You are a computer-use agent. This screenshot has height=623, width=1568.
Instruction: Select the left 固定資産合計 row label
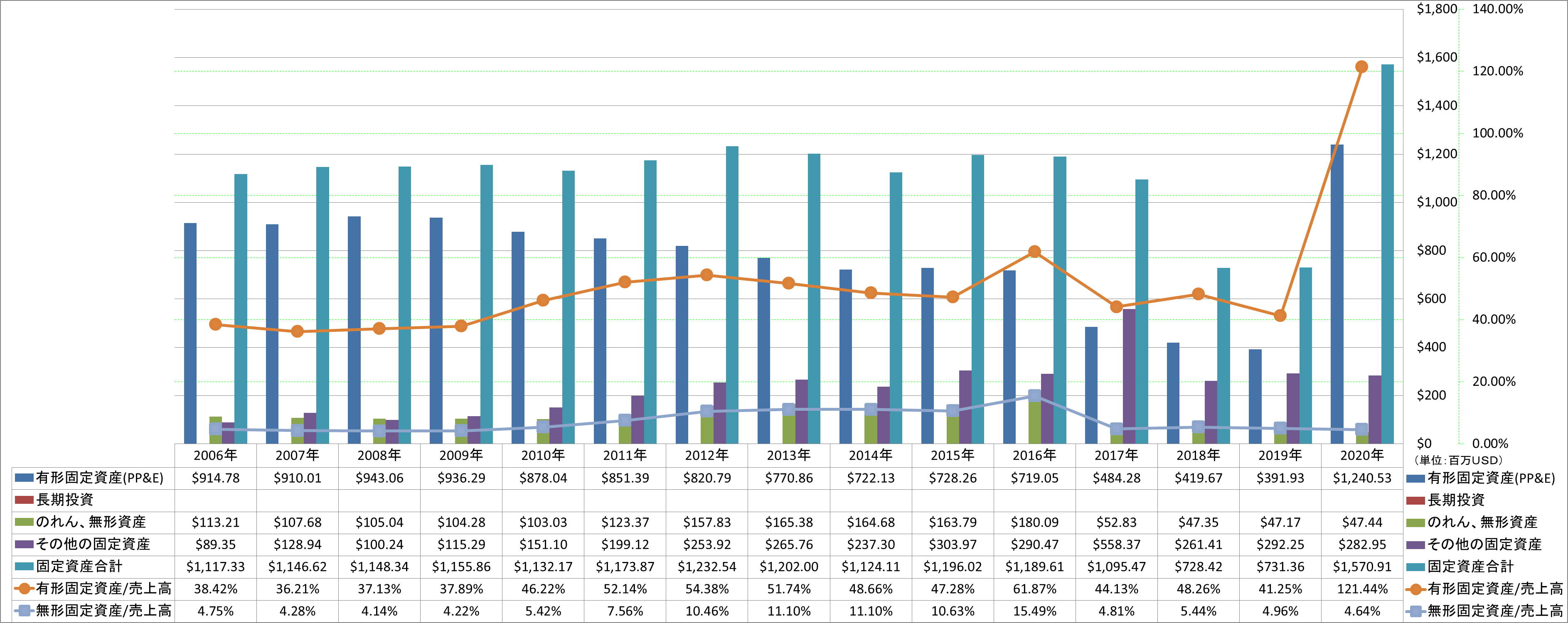click(x=79, y=567)
